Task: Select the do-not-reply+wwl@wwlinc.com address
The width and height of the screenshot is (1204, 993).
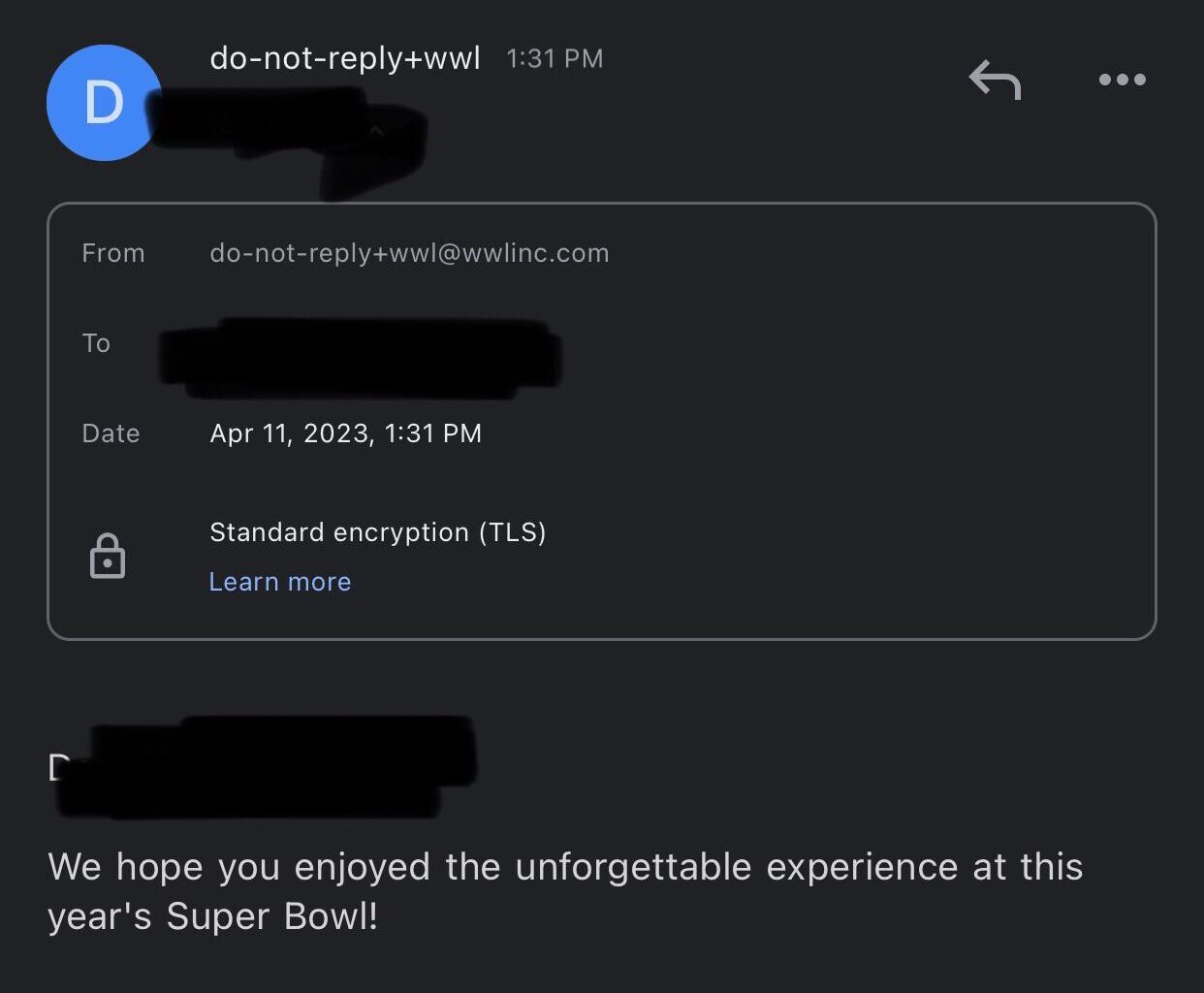Action: 409,253
